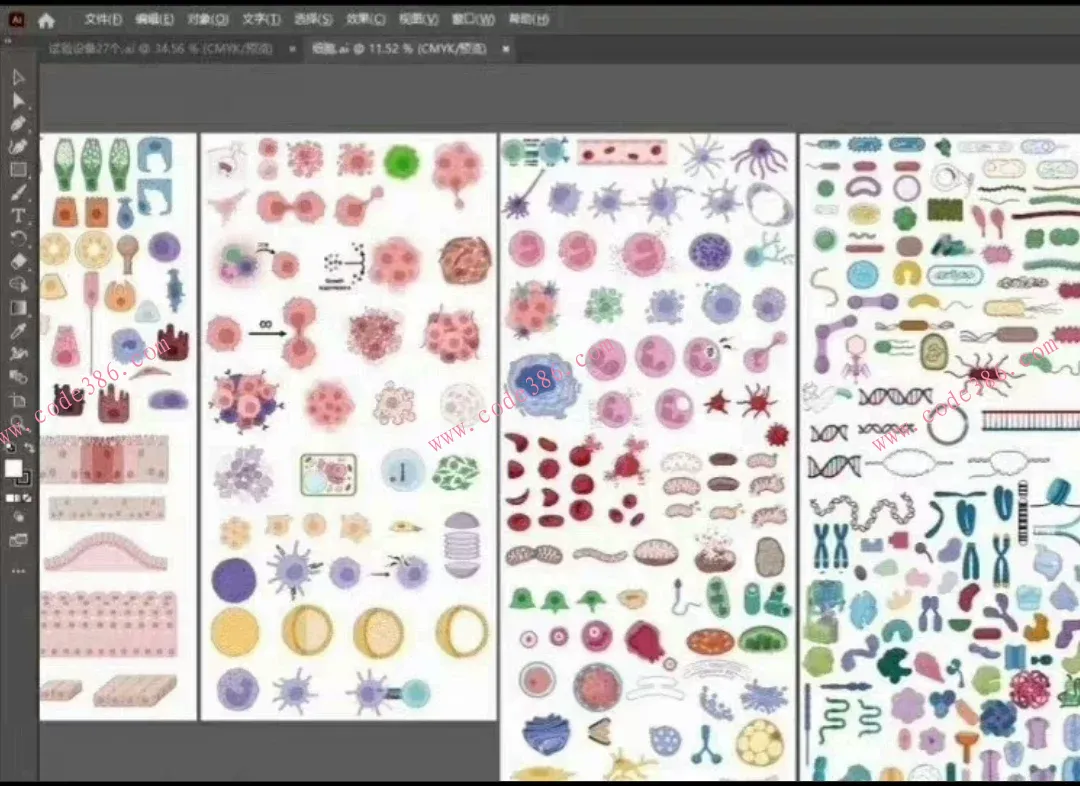Click the Home icon
This screenshot has height=786, width=1080.
(x=46, y=20)
